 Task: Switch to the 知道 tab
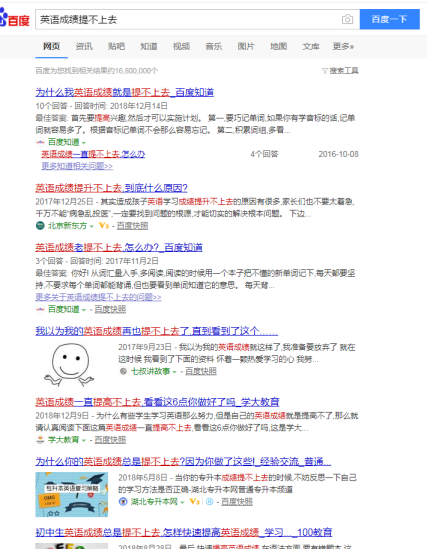point(149,46)
